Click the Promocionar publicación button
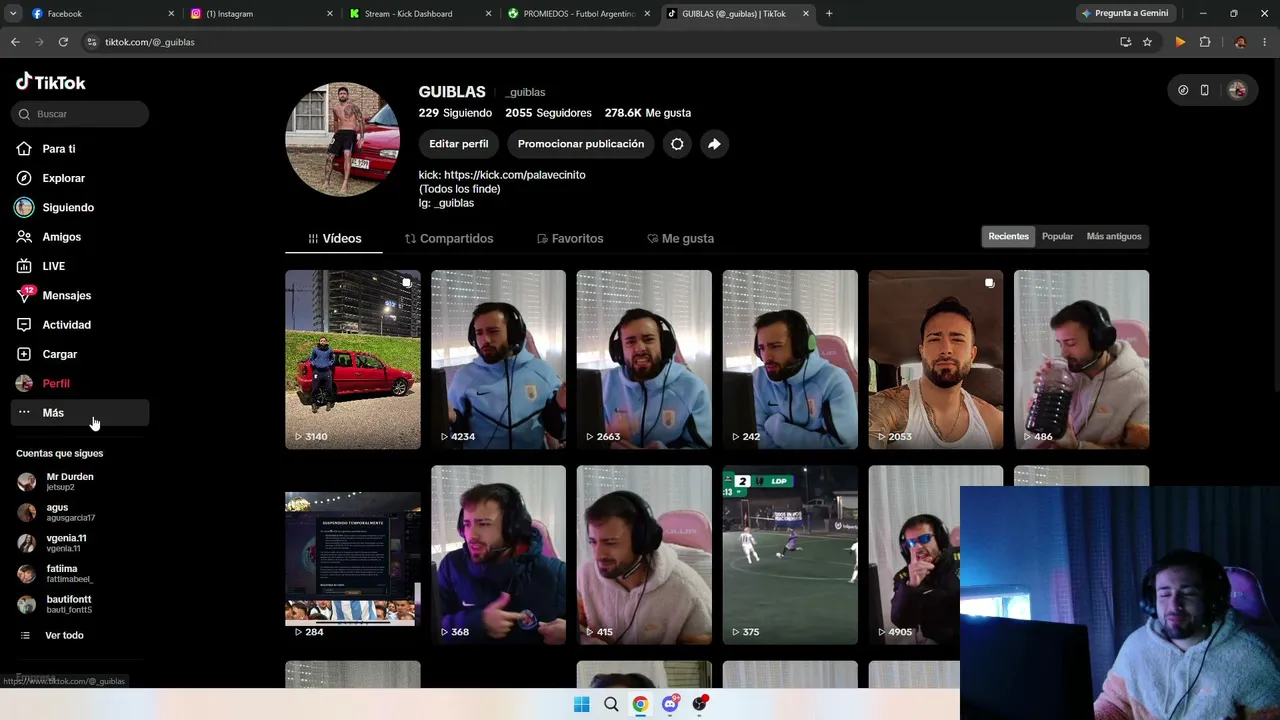Viewport: 1280px width, 720px height. [x=581, y=144]
